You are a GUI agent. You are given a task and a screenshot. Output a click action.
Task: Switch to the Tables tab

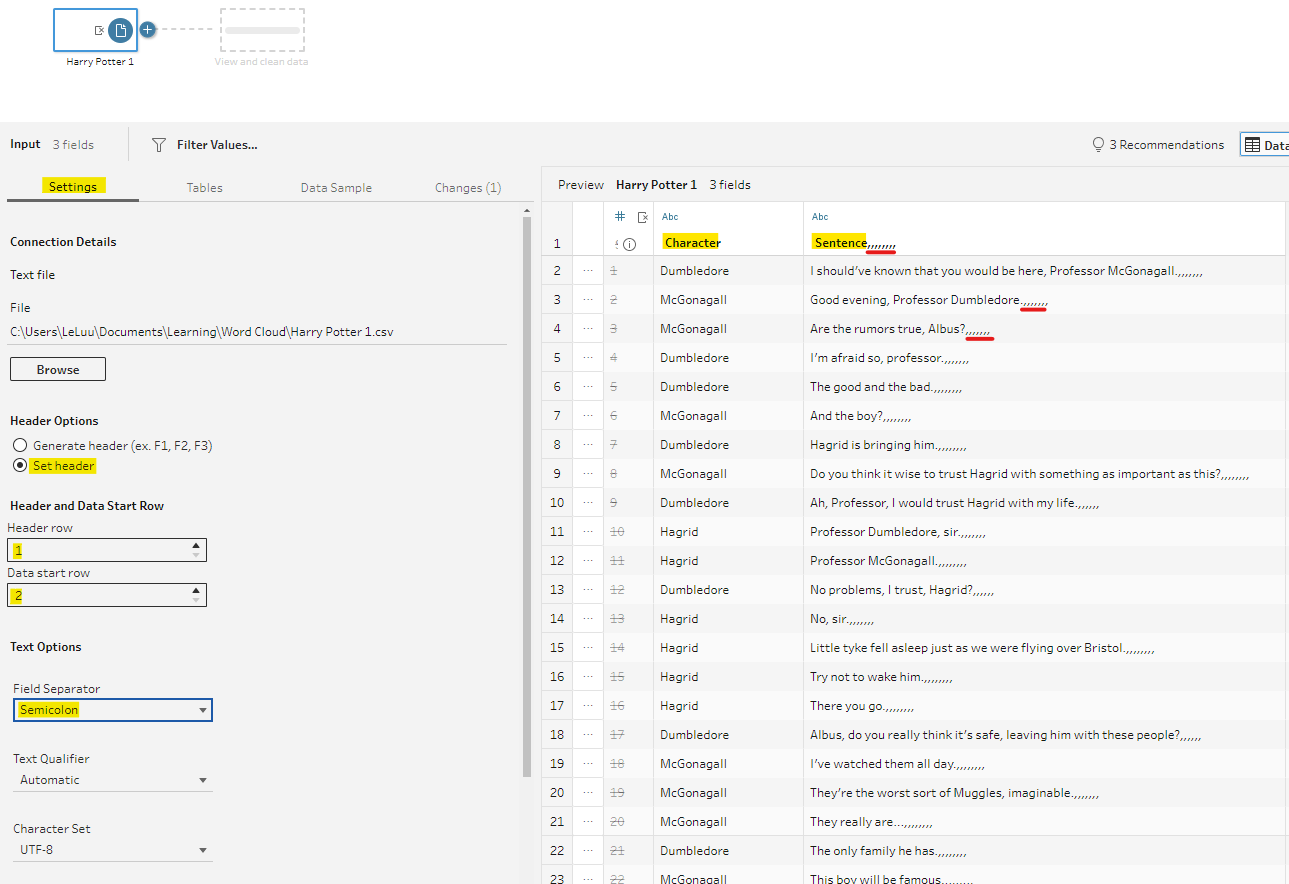(204, 188)
